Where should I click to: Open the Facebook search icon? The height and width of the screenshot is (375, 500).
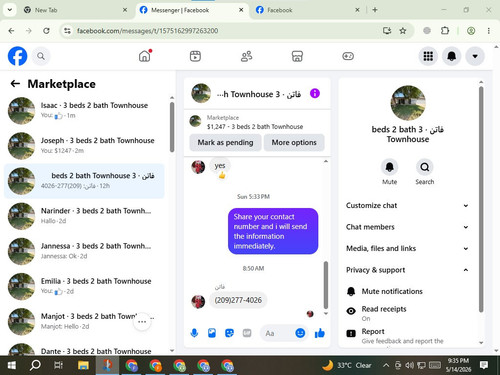[41, 56]
